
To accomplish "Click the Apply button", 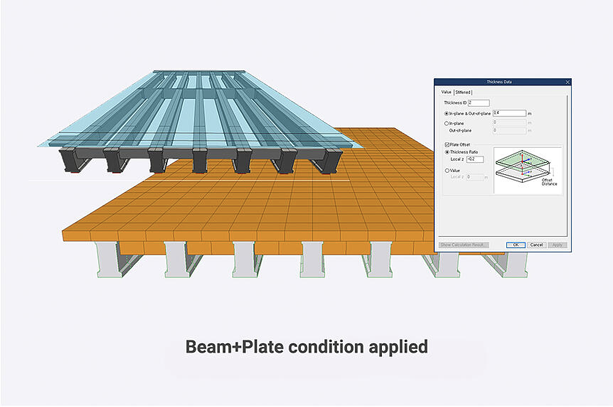I will point(558,244).
